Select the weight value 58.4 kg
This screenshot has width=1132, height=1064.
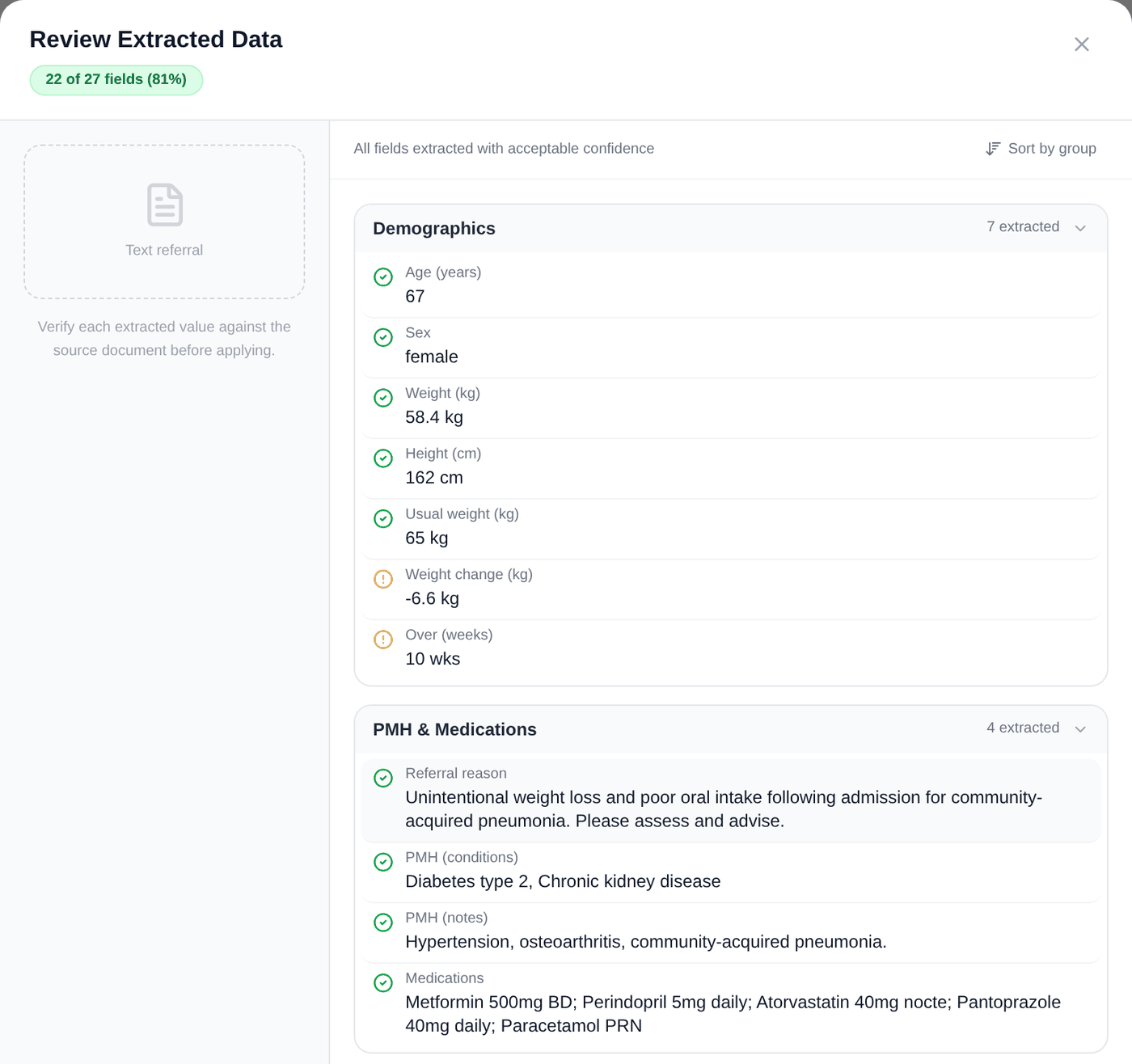point(434,417)
